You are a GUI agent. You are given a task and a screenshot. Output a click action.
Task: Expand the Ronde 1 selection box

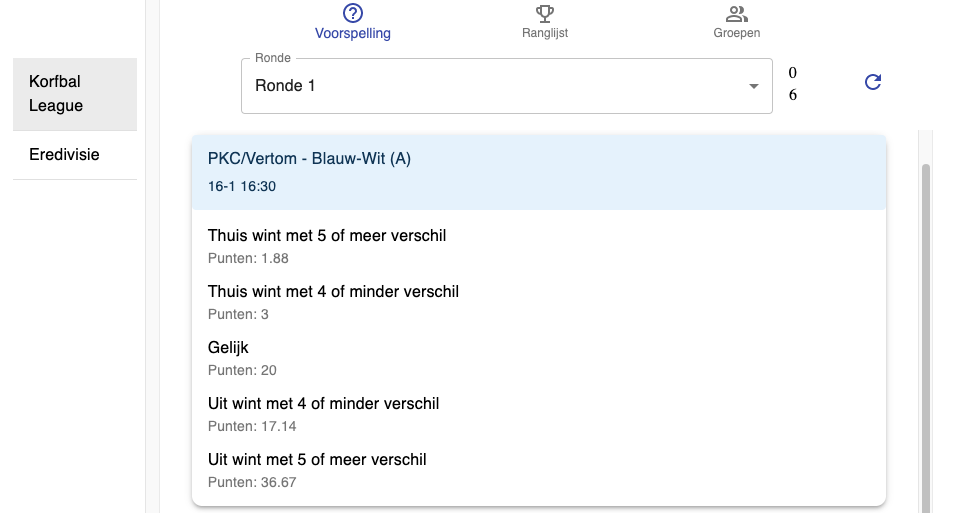507,86
